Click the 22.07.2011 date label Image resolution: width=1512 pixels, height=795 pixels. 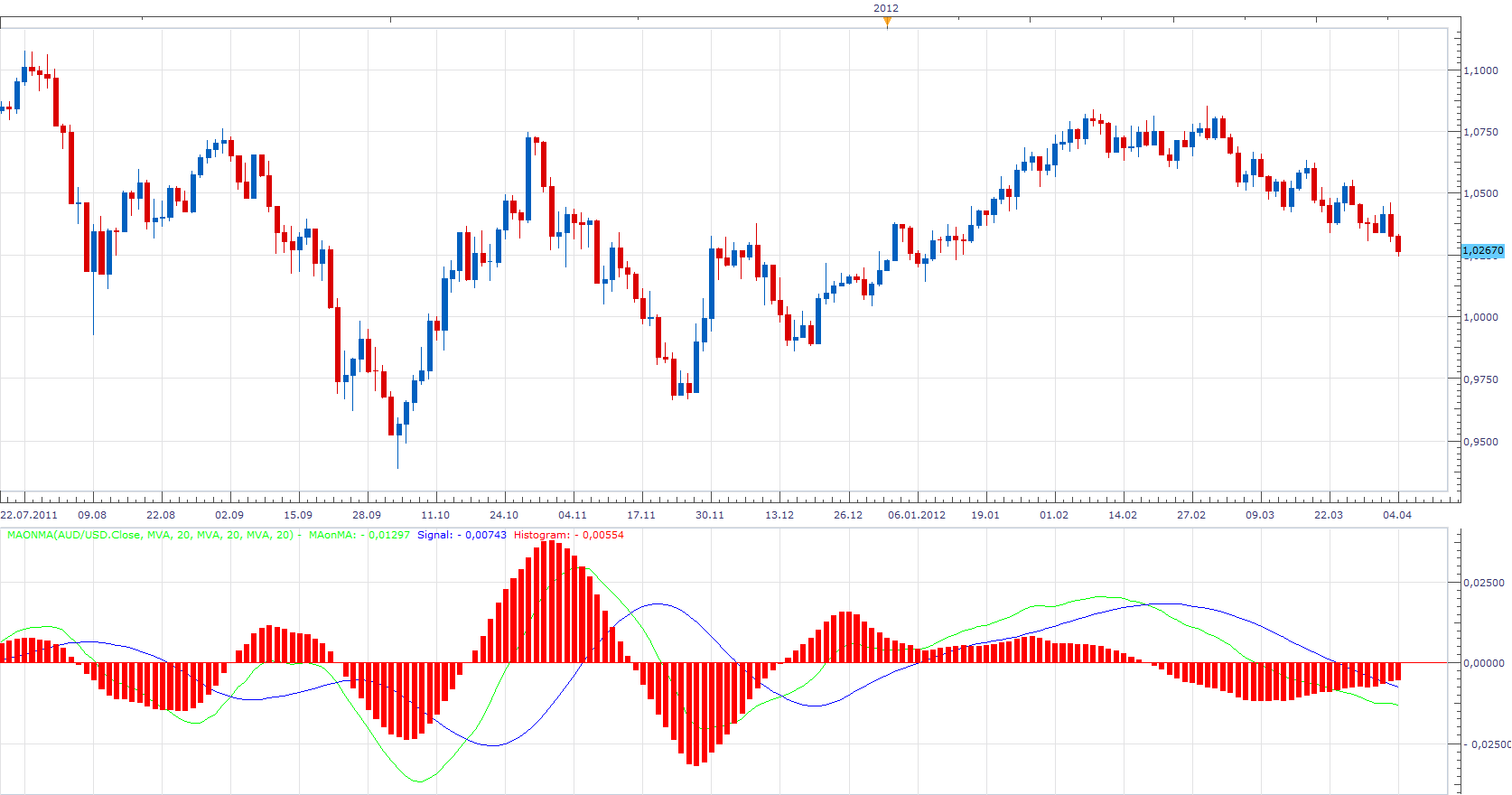pyautogui.click(x=29, y=515)
